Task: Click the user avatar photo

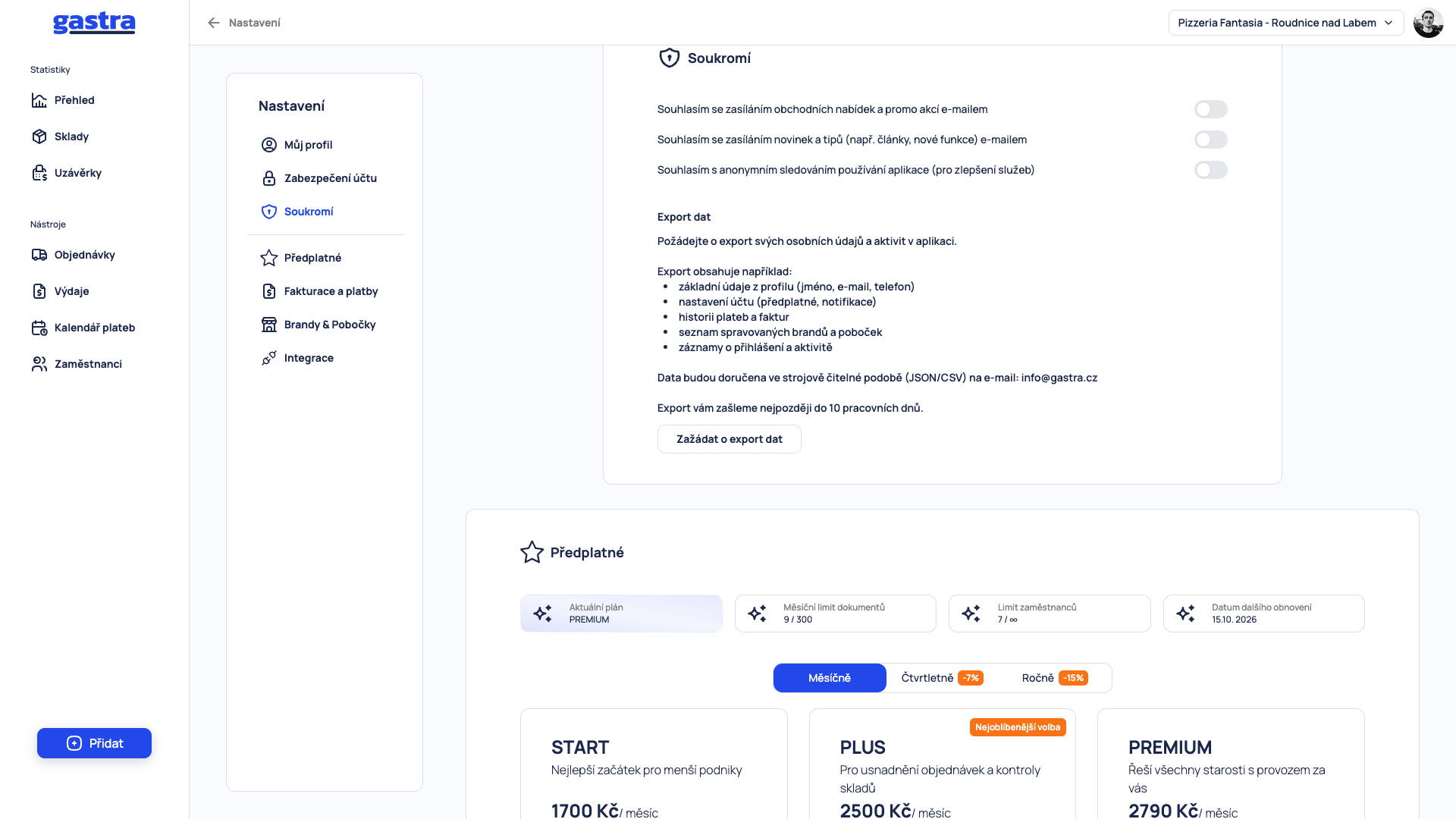Action: click(x=1428, y=23)
